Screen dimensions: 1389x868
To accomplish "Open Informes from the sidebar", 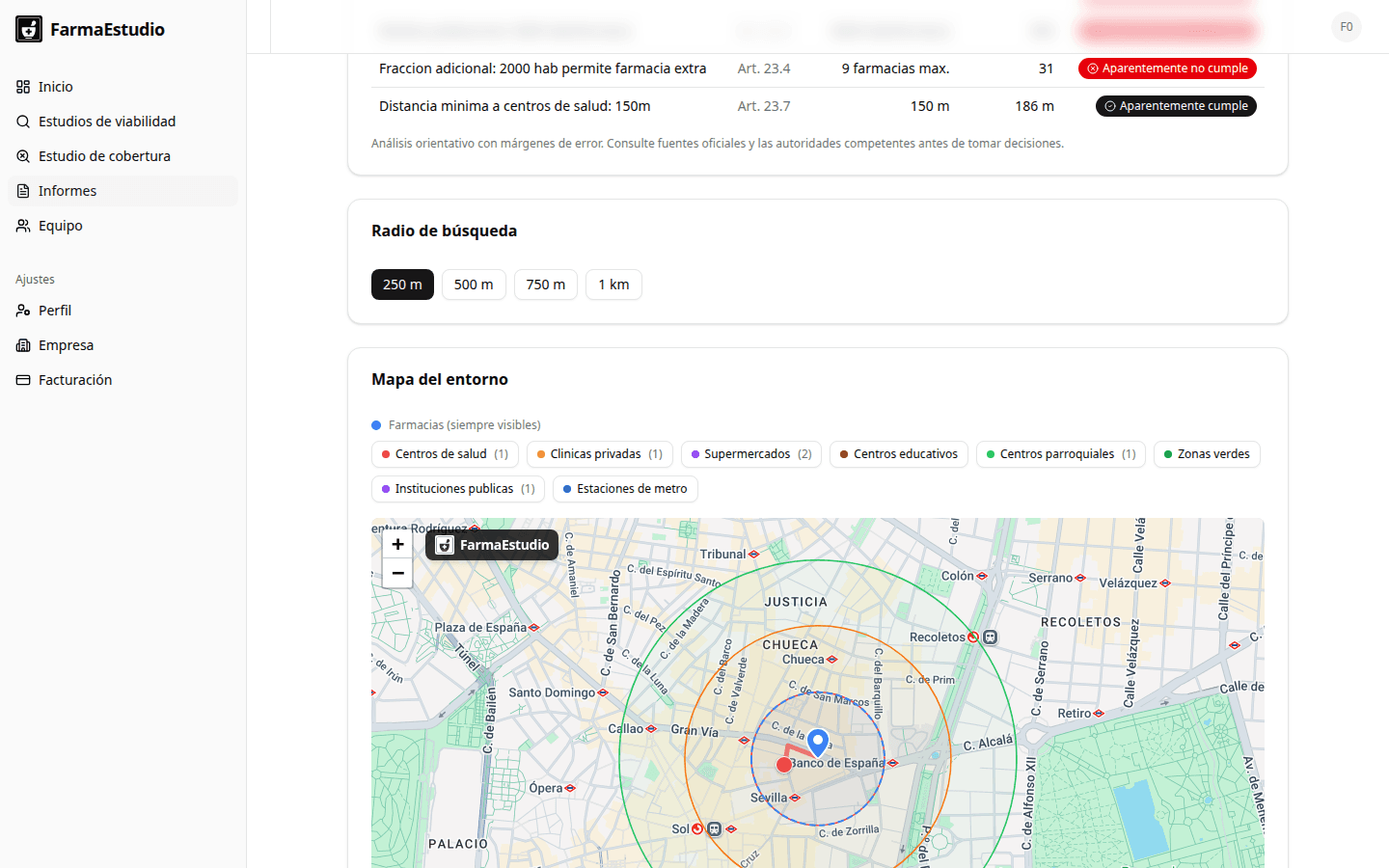I will (x=68, y=190).
